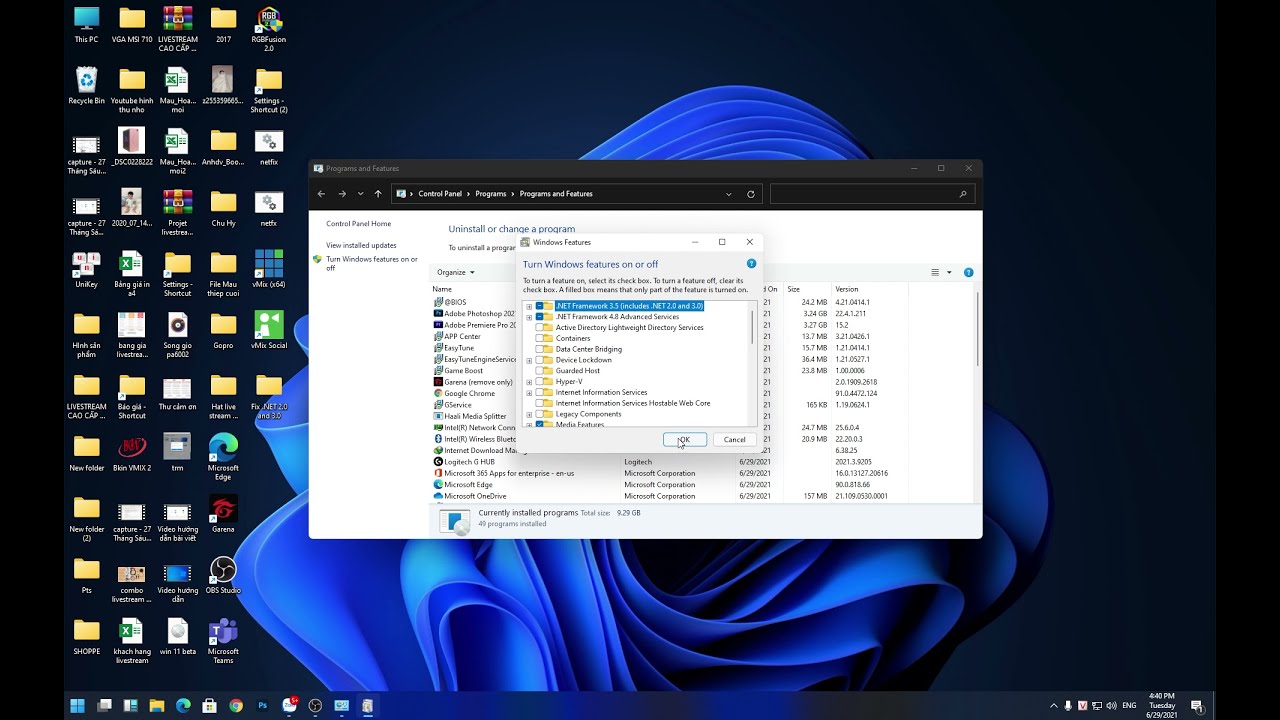Expand Internet Information Services node
The width and height of the screenshot is (1280, 720).
coord(529,393)
